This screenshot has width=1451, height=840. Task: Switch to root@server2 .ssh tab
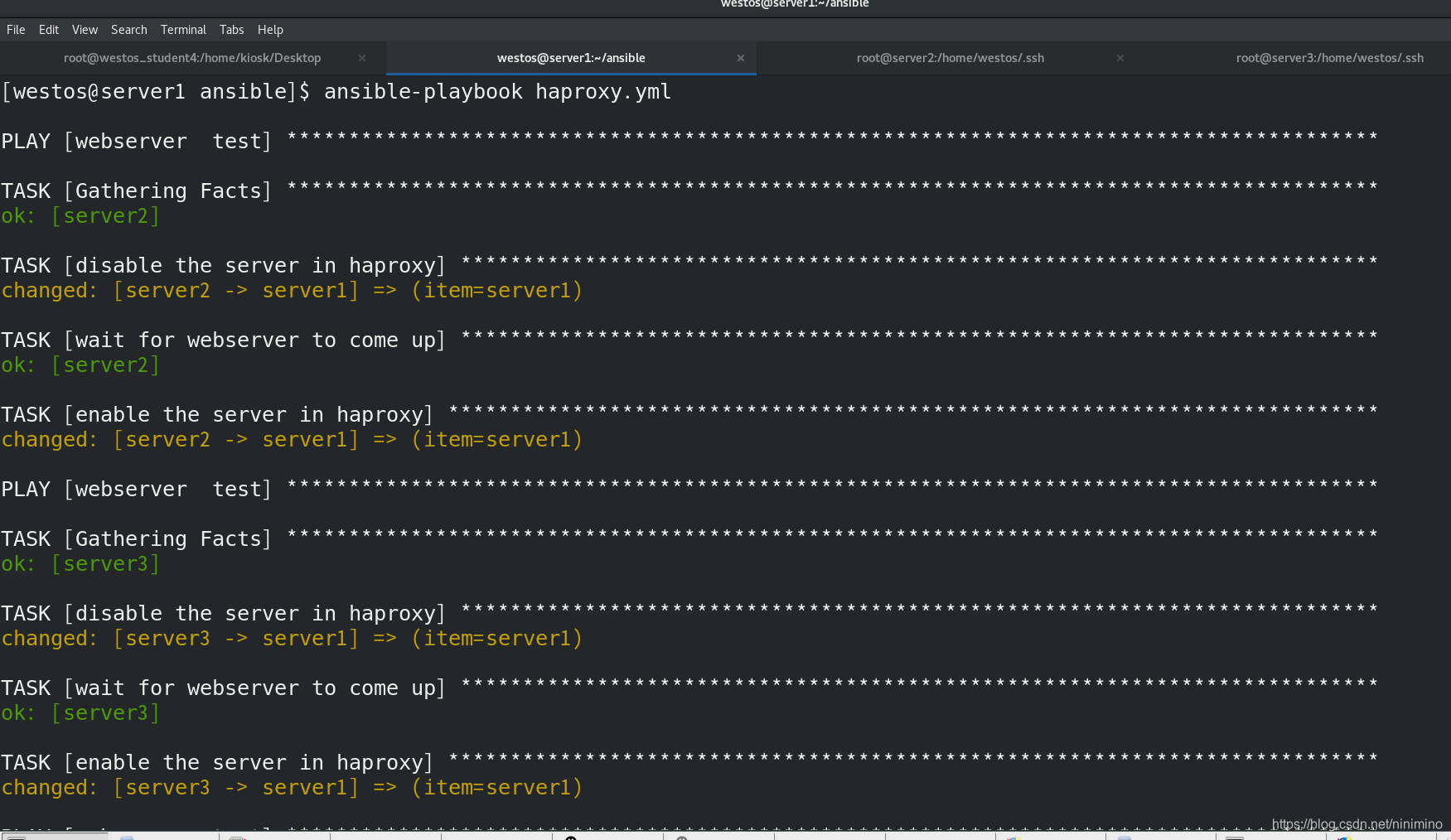(x=950, y=58)
